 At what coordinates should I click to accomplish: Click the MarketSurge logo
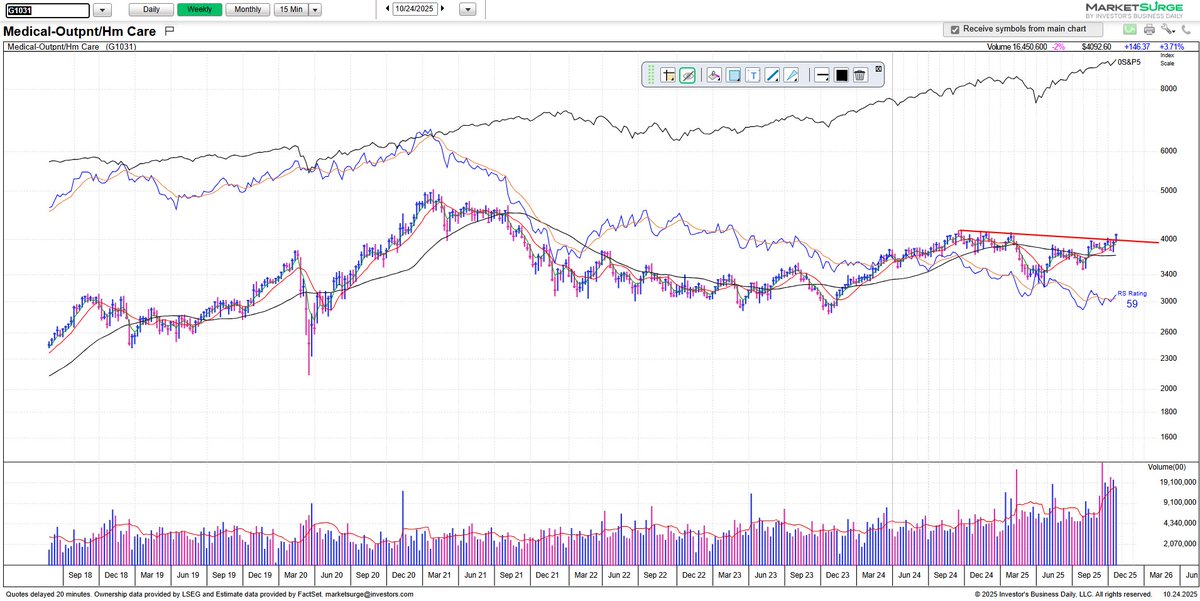1134,11
